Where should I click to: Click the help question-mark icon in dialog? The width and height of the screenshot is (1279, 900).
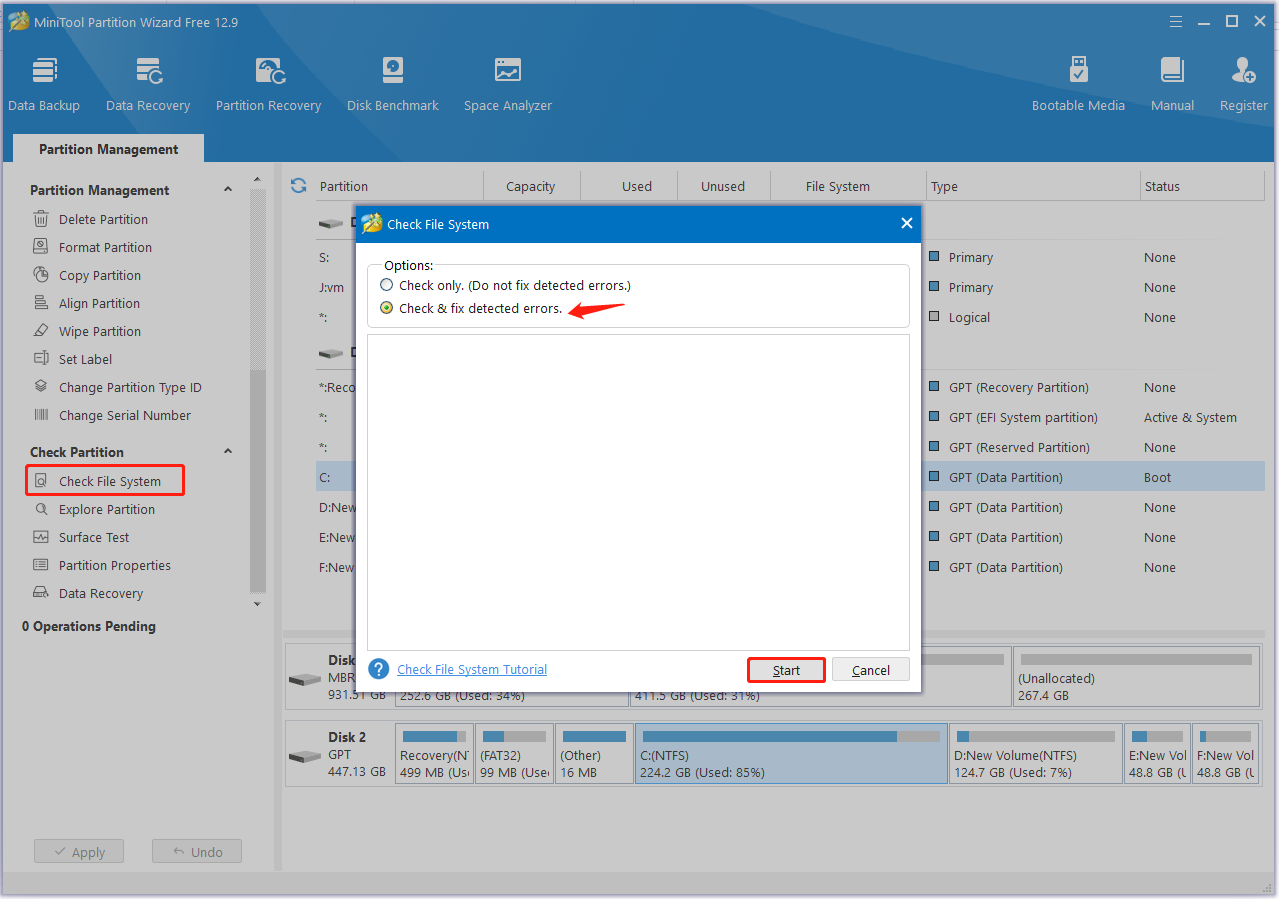(x=378, y=669)
